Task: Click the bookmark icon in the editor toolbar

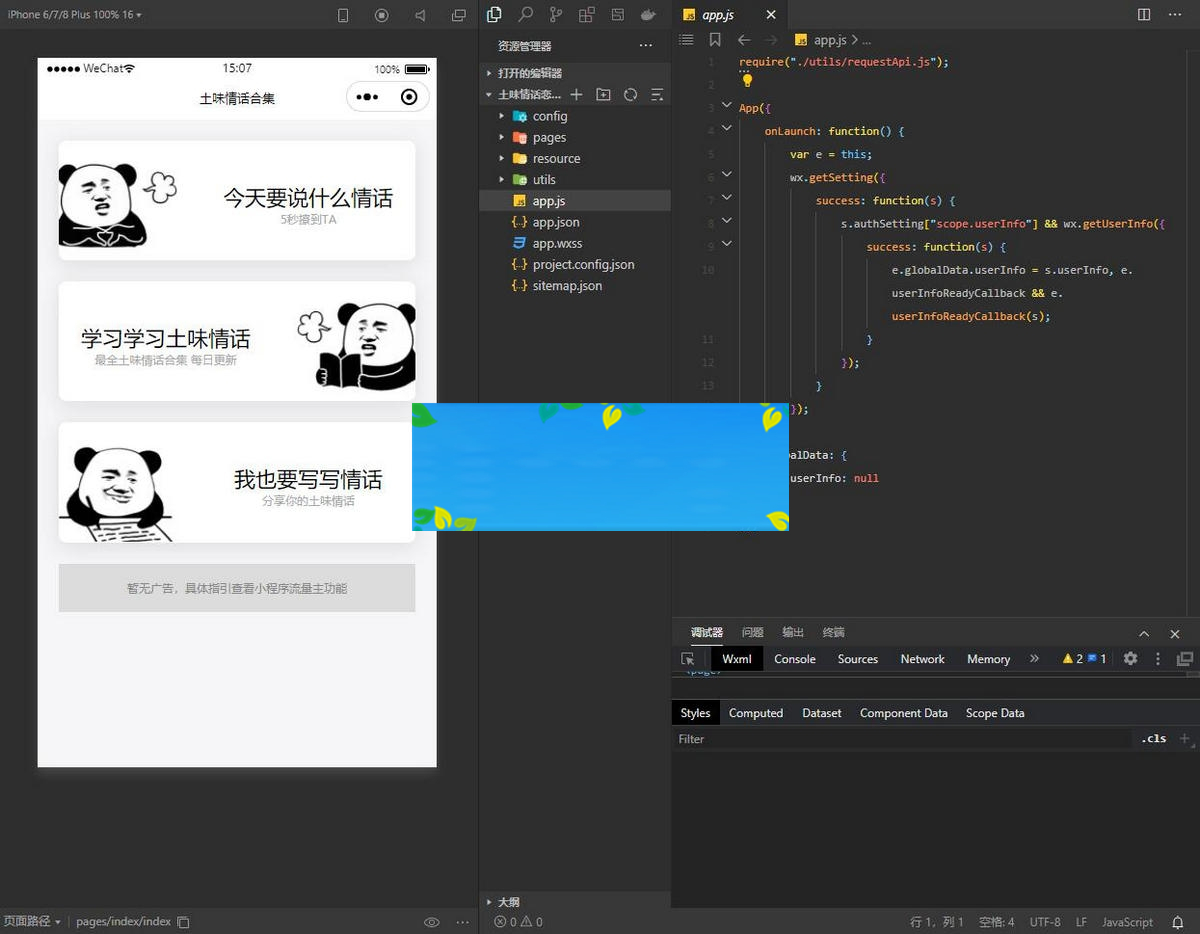Action: (715, 40)
